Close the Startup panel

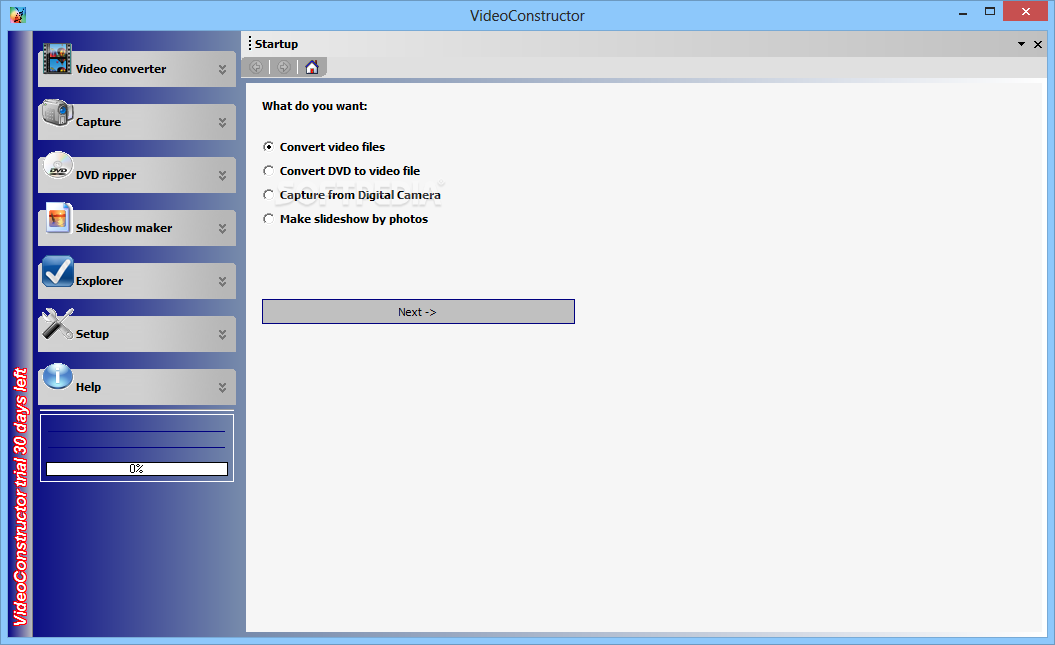coord(1038,44)
